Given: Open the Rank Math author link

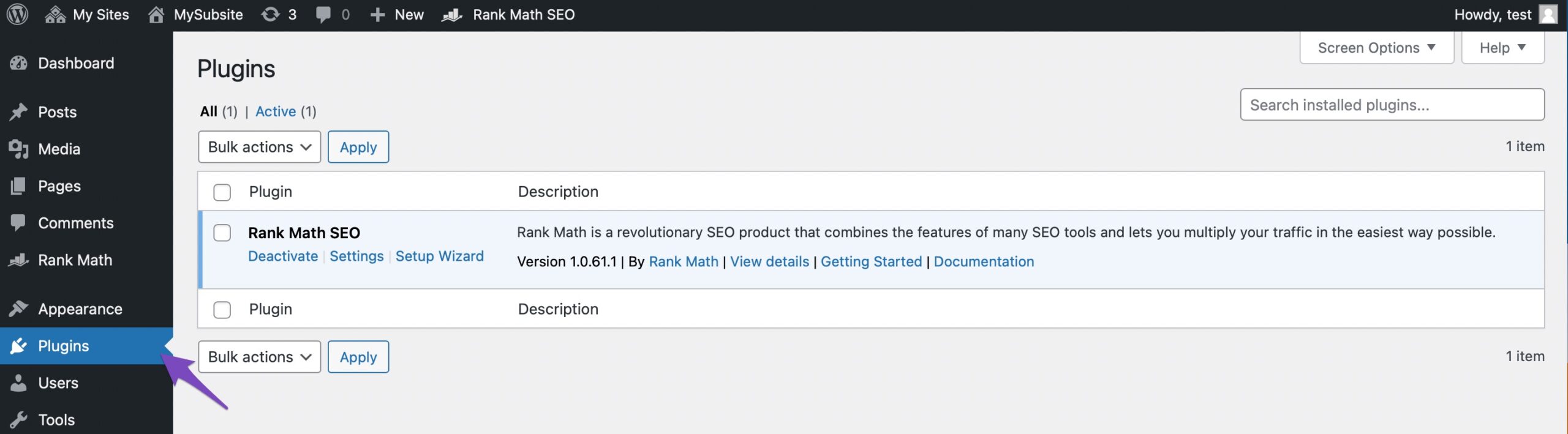Looking at the screenshot, I should [x=683, y=261].
